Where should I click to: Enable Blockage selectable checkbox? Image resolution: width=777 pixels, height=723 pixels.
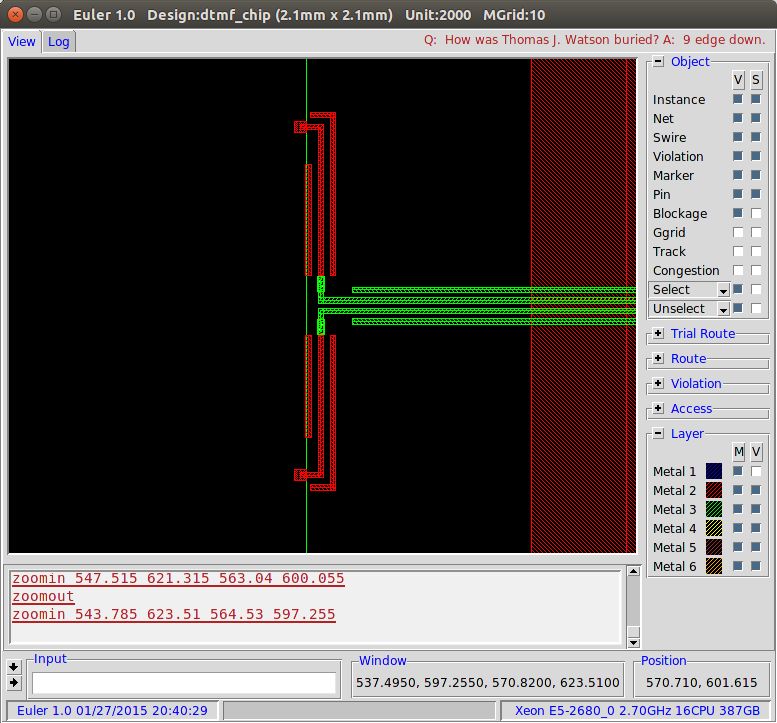point(756,213)
